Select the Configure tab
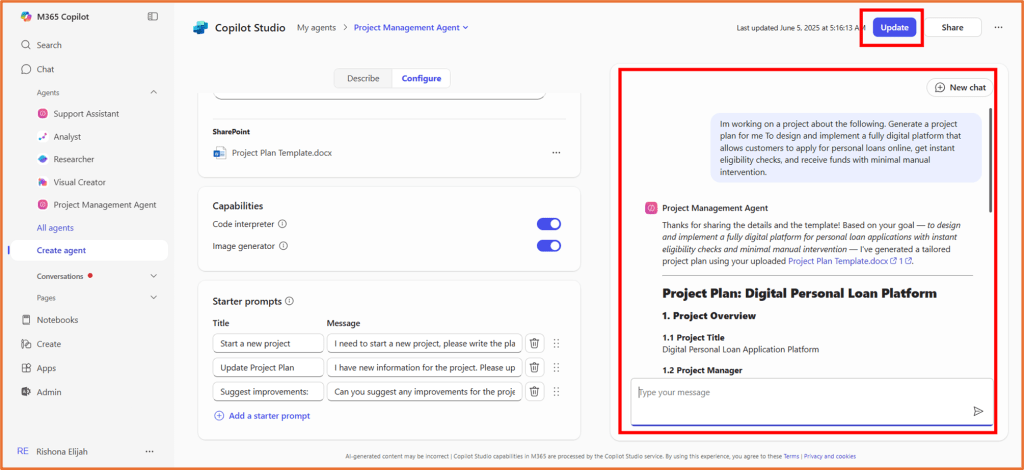Image resolution: width=1024 pixels, height=470 pixels. point(421,78)
